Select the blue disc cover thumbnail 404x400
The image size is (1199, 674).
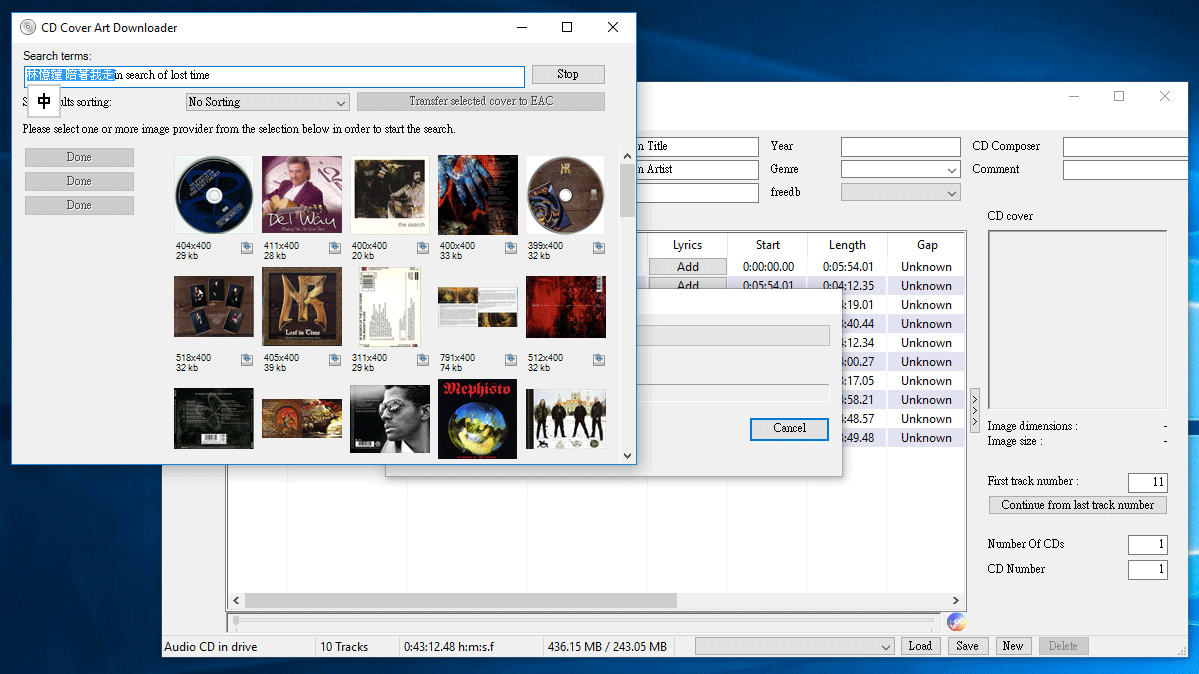tap(214, 195)
